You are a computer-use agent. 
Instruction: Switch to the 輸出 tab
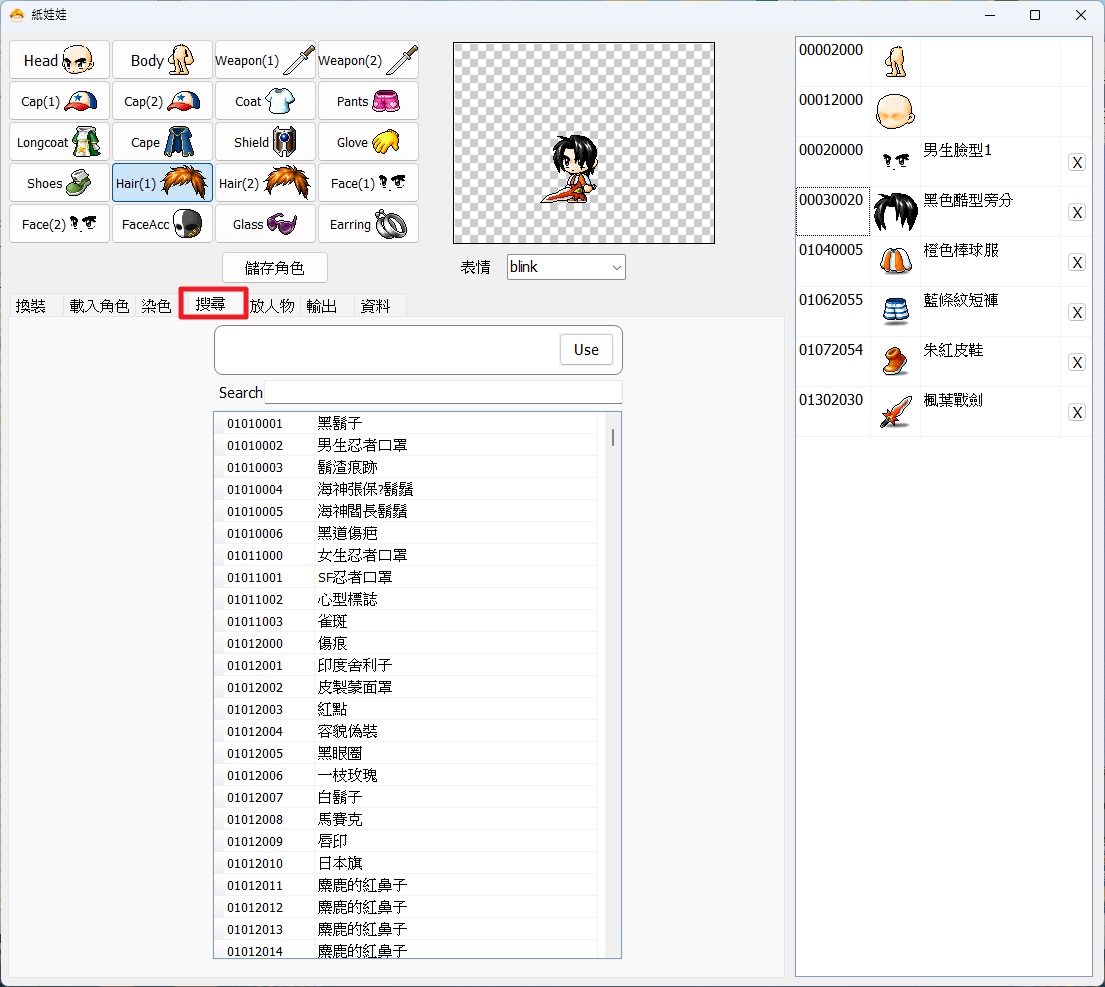(x=321, y=306)
